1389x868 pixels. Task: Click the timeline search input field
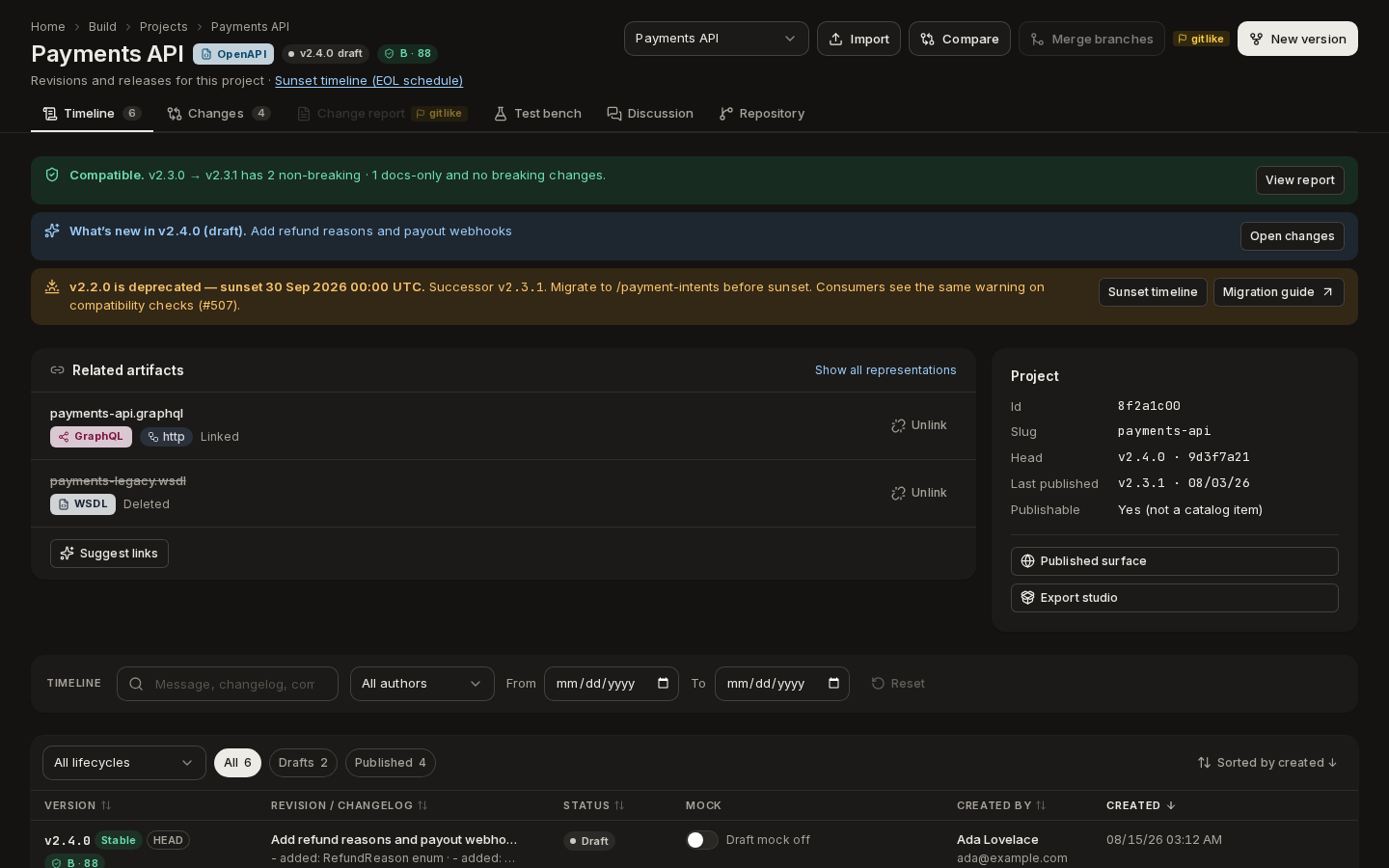tap(228, 684)
